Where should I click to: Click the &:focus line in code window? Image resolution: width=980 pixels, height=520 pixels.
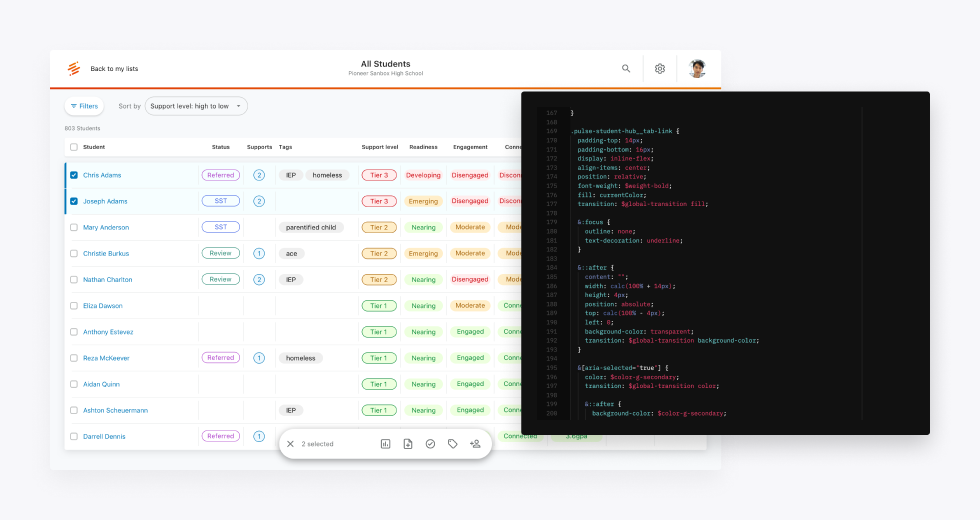point(594,222)
